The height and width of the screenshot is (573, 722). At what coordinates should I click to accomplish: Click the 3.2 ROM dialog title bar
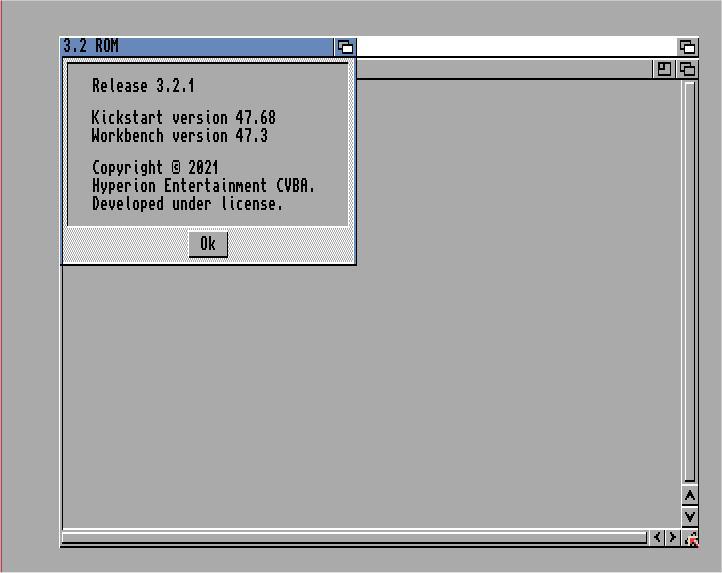(197, 47)
